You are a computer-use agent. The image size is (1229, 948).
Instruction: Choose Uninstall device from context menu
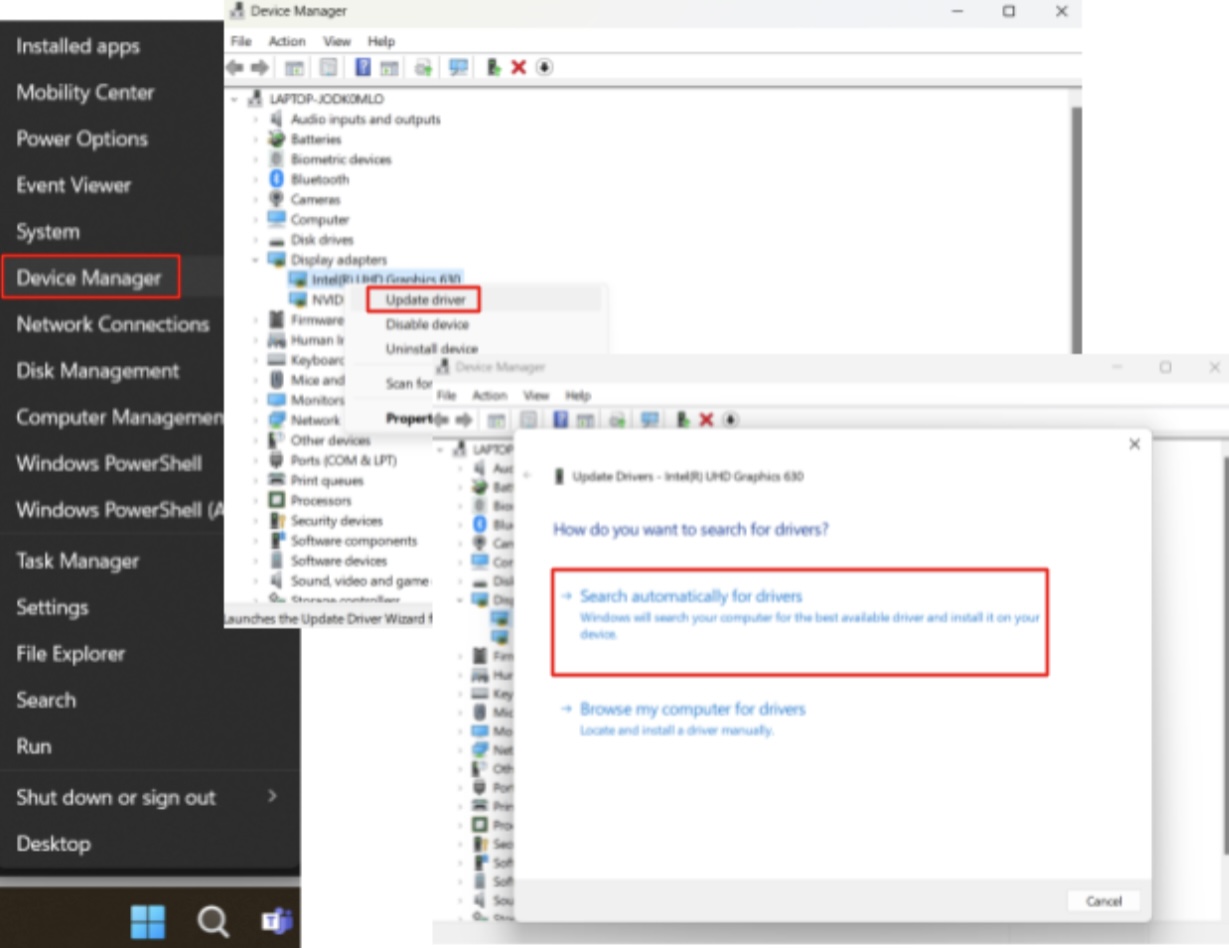point(432,349)
